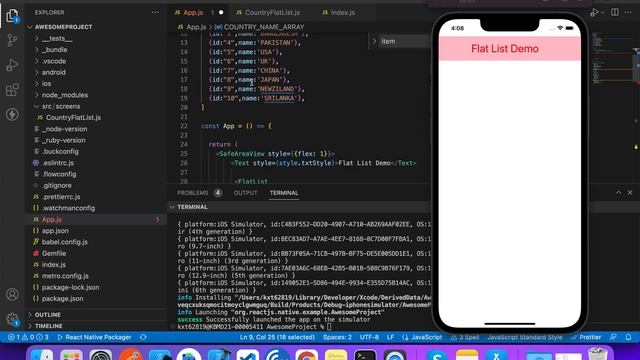The width and height of the screenshot is (640, 360).
Task: Collapse the AWESOMEPROJECT root folder
Action: (x=63, y=27)
